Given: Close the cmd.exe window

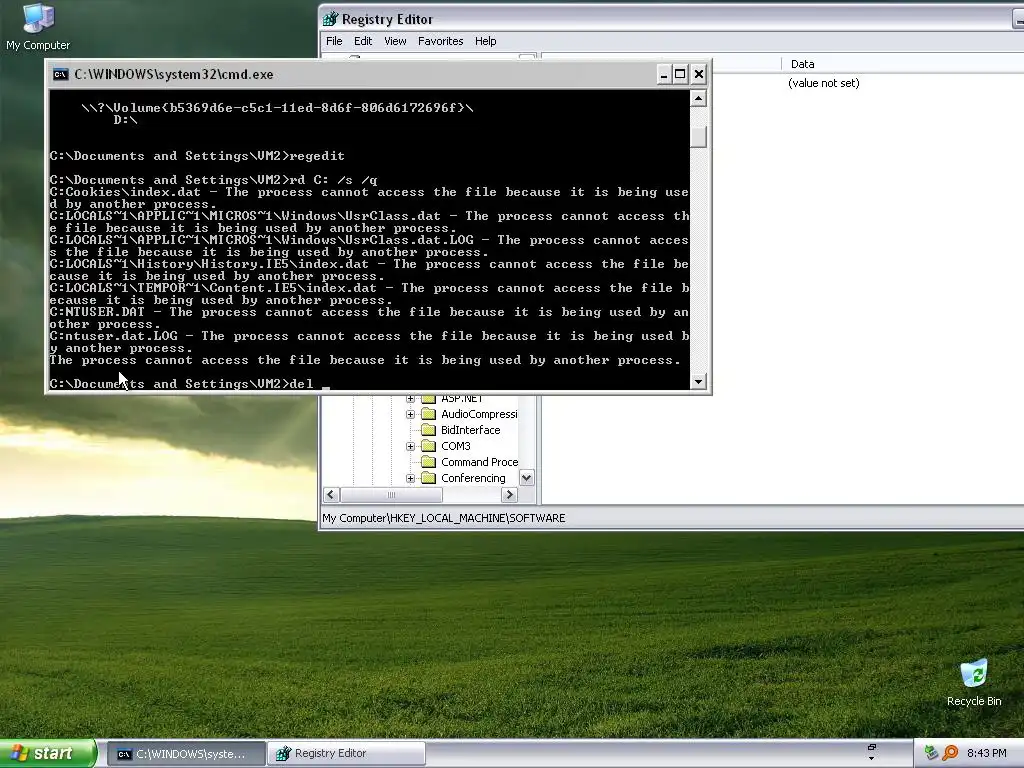Looking at the screenshot, I should (x=699, y=74).
